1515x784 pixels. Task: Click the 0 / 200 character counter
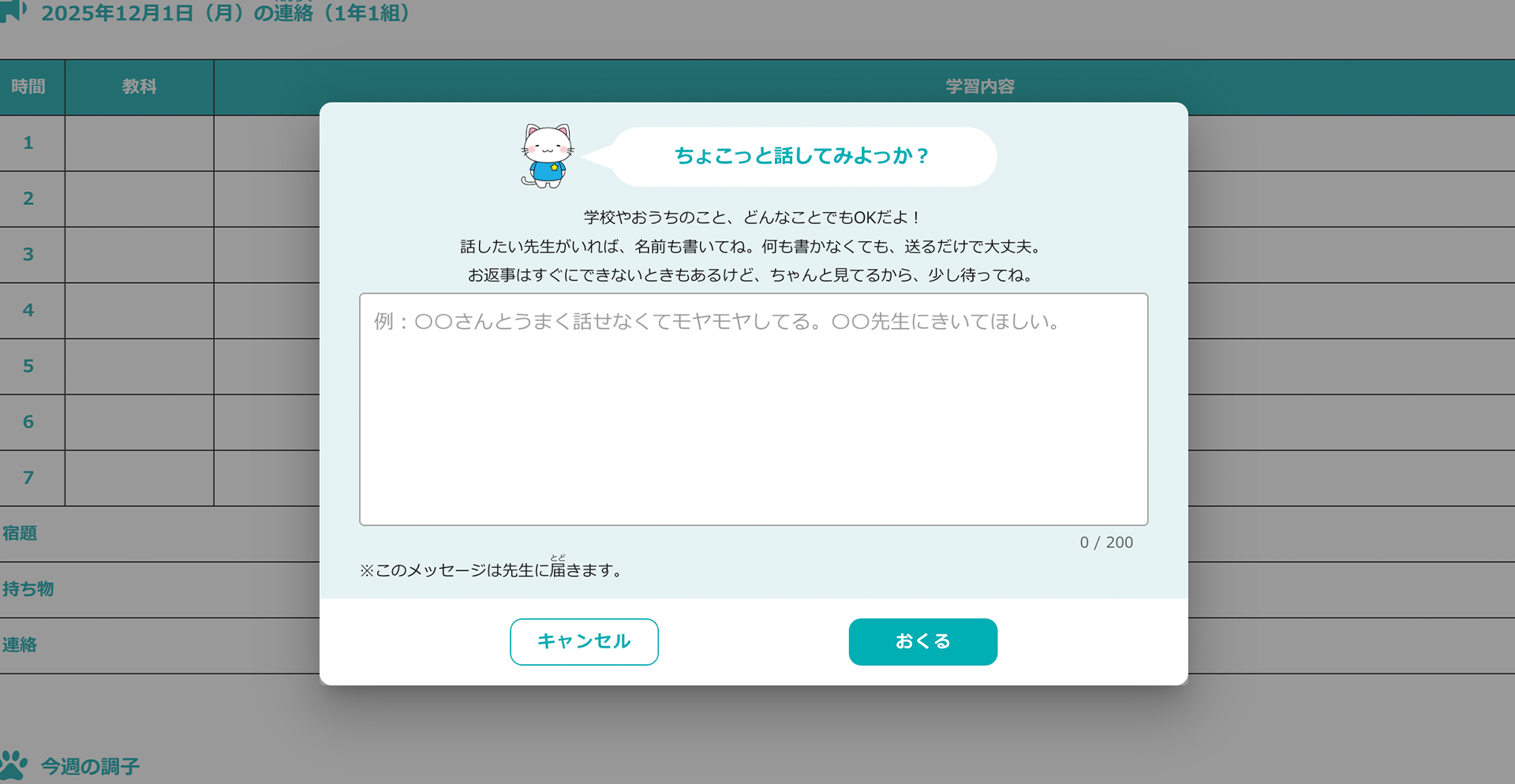(1105, 543)
